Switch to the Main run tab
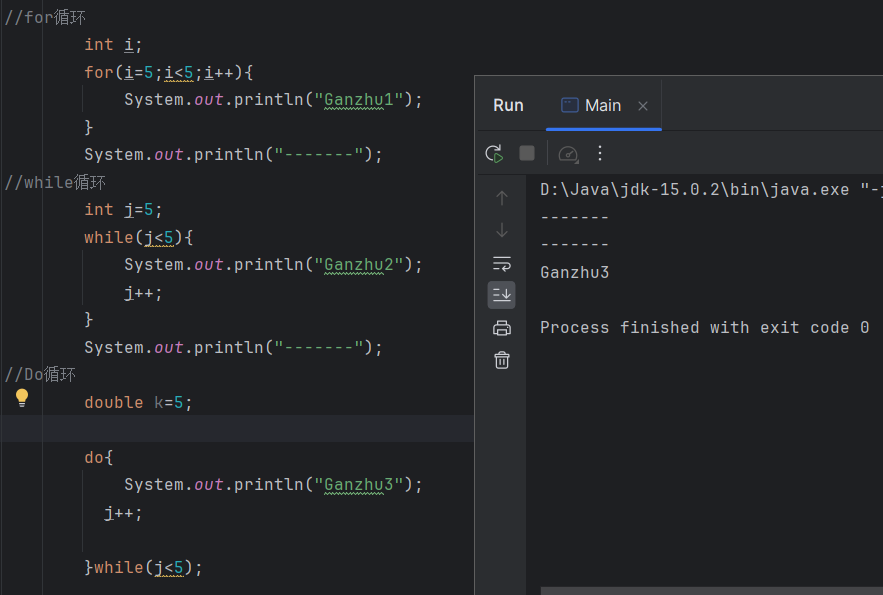The width and height of the screenshot is (883, 595). [603, 104]
